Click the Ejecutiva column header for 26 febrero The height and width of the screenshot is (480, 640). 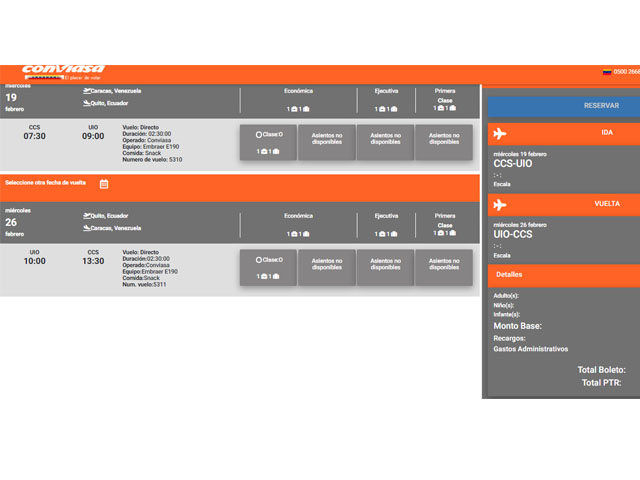click(386, 216)
